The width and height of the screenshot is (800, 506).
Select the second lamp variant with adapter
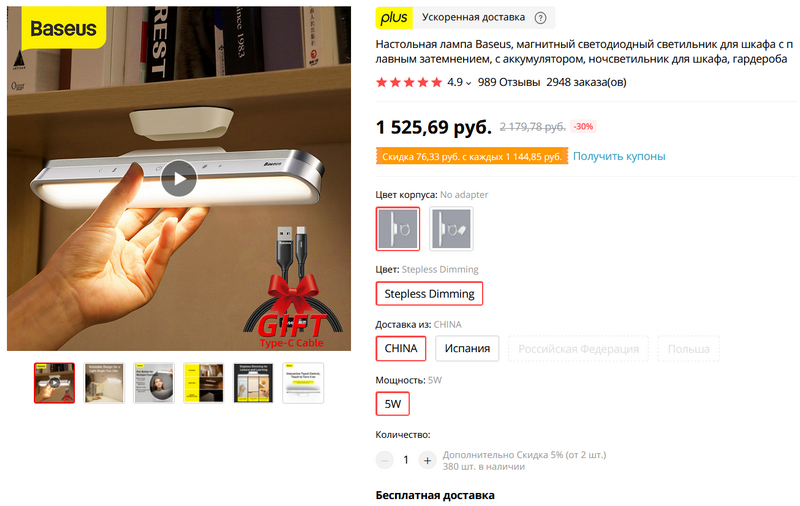(451, 229)
